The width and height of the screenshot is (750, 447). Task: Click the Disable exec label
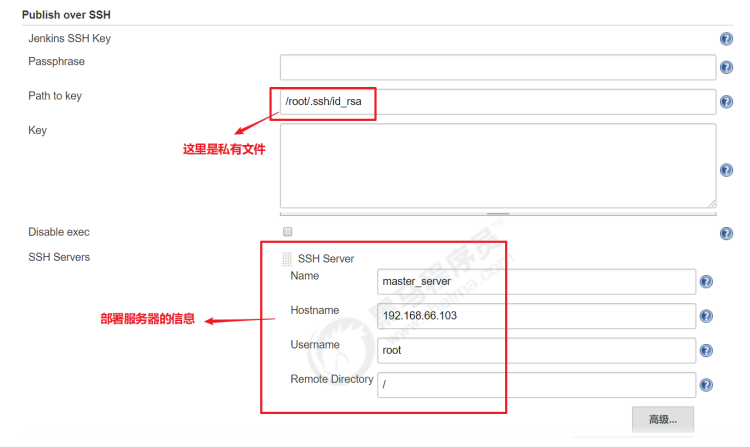click(59, 232)
